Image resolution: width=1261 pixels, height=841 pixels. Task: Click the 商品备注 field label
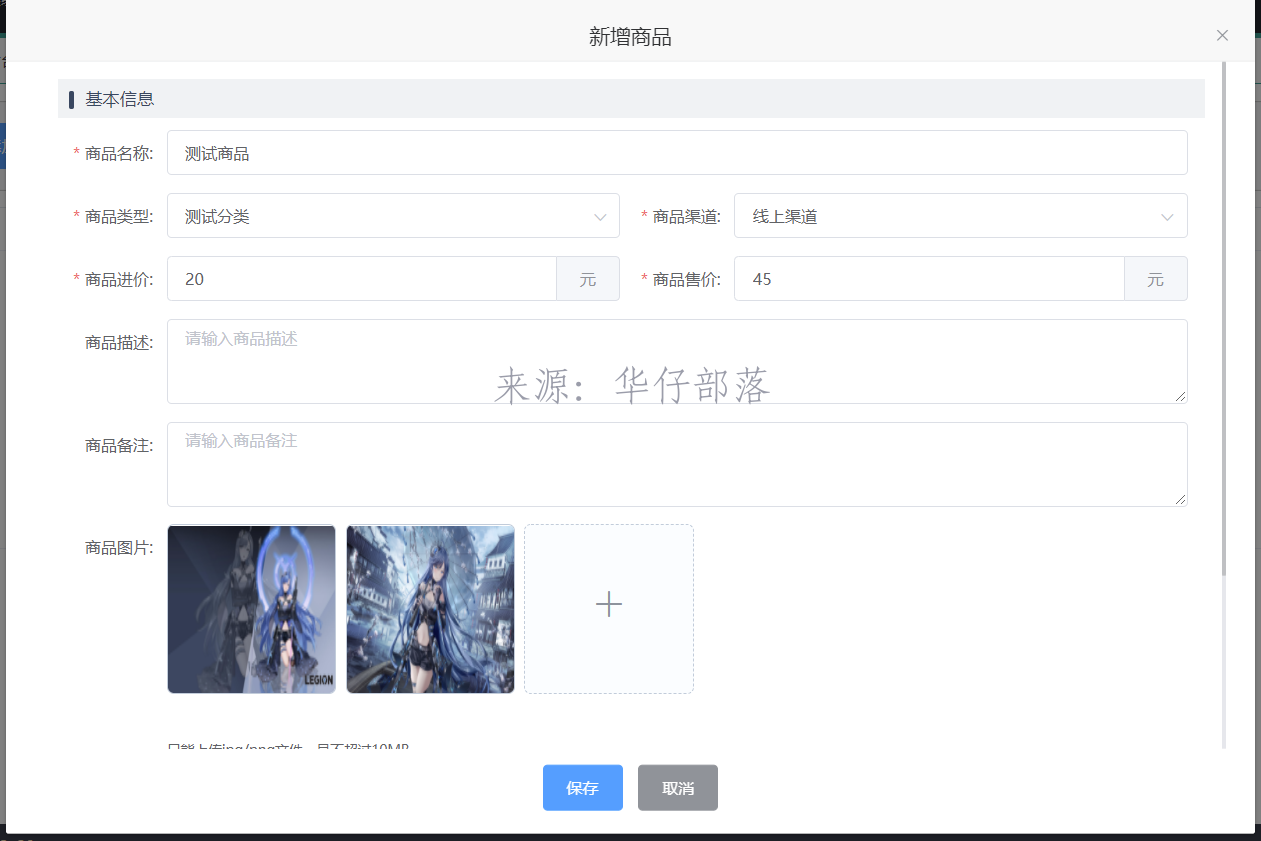[x=119, y=446]
